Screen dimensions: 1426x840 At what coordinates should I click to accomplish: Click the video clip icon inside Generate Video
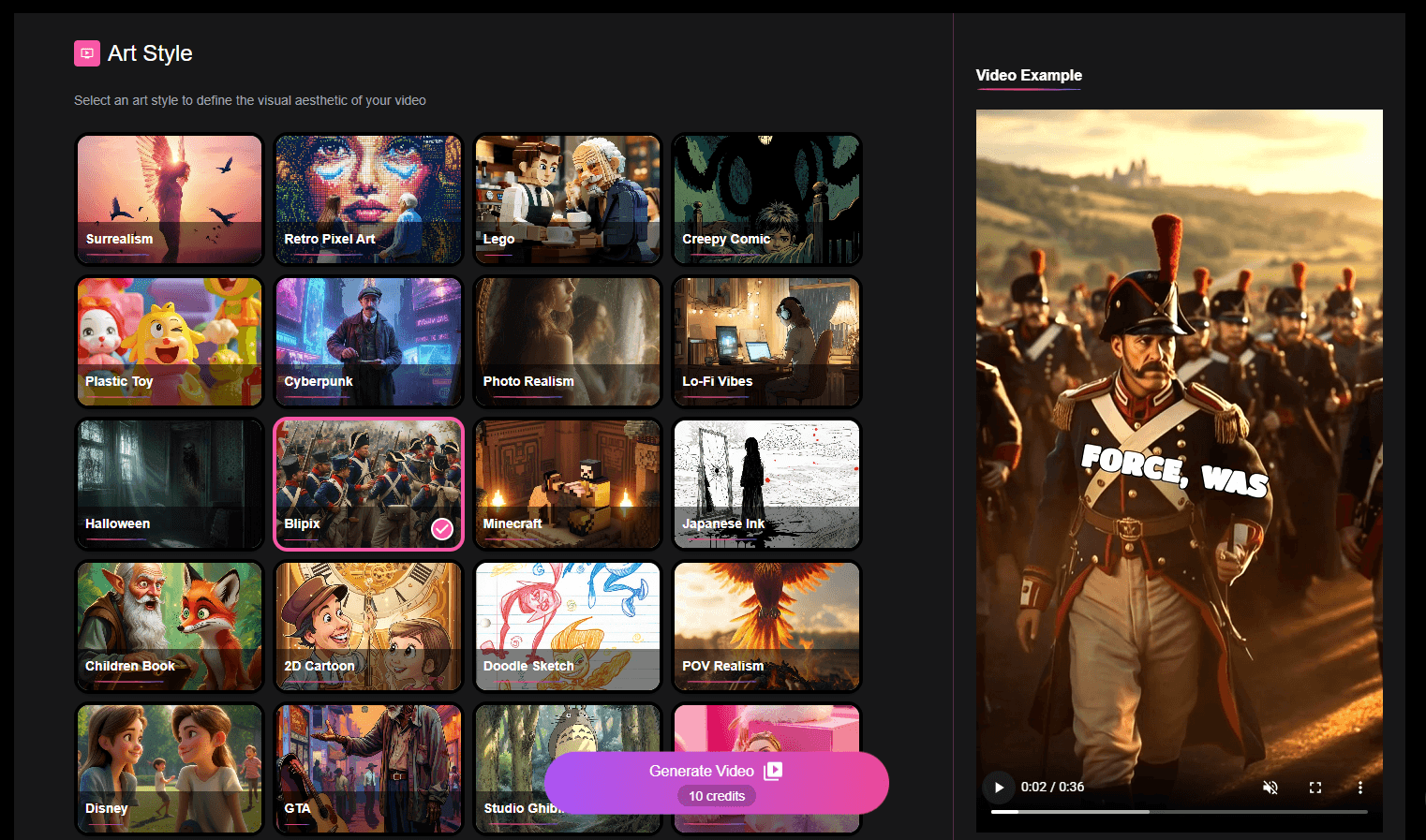[772, 771]
